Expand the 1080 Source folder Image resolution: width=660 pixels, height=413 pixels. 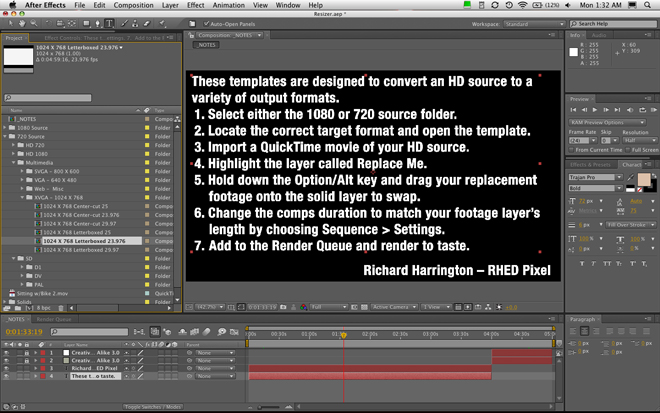click(5, 128)
